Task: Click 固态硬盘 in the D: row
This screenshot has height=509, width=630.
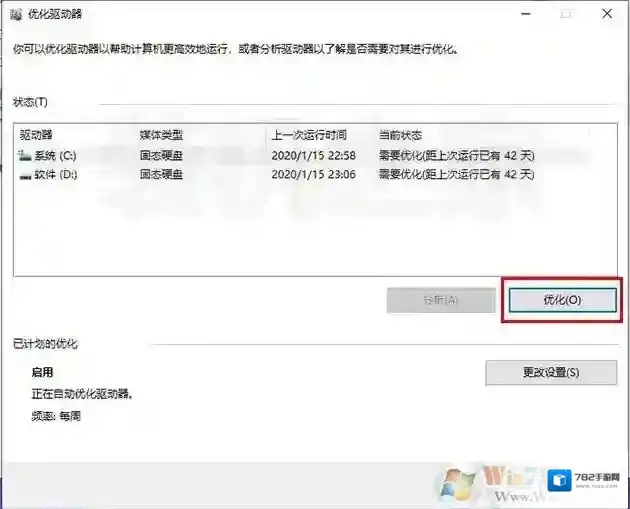Action: [x=162, y=174]
